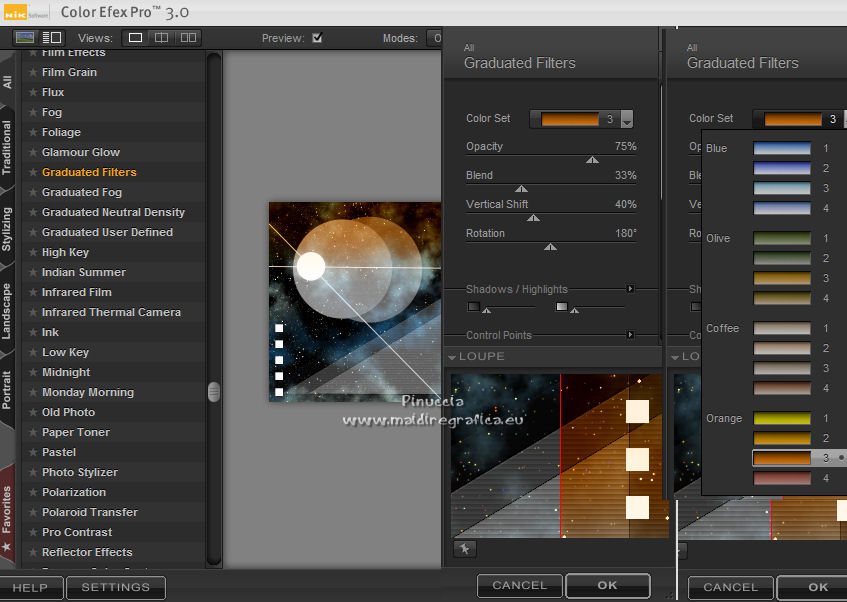Toggle the Preview checkbox
Viewport: 847px width, 602px height.
[317, 38]
